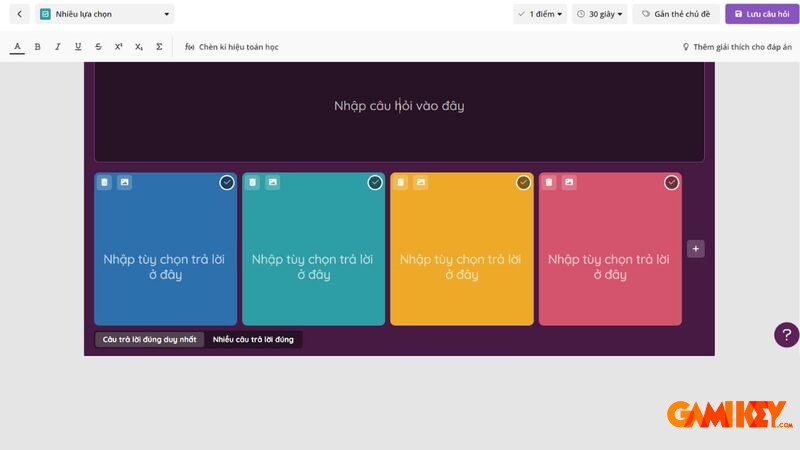Click the back arrow button
The image size is (800, 450).
(x=19, y=14)
